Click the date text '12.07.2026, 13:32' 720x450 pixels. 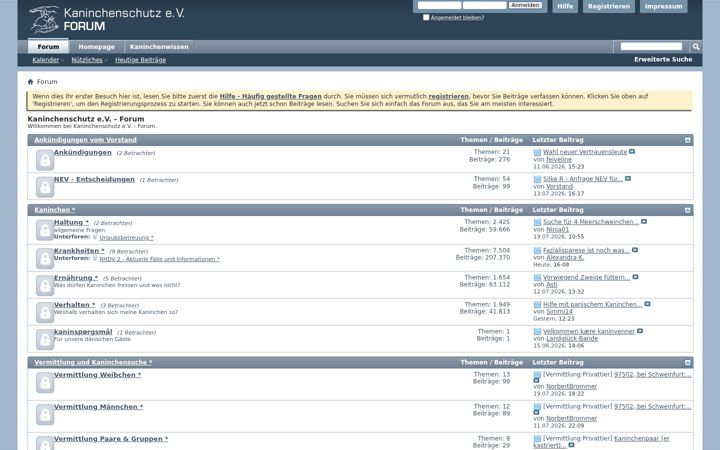pyautogui.click(x=558, y=292)
